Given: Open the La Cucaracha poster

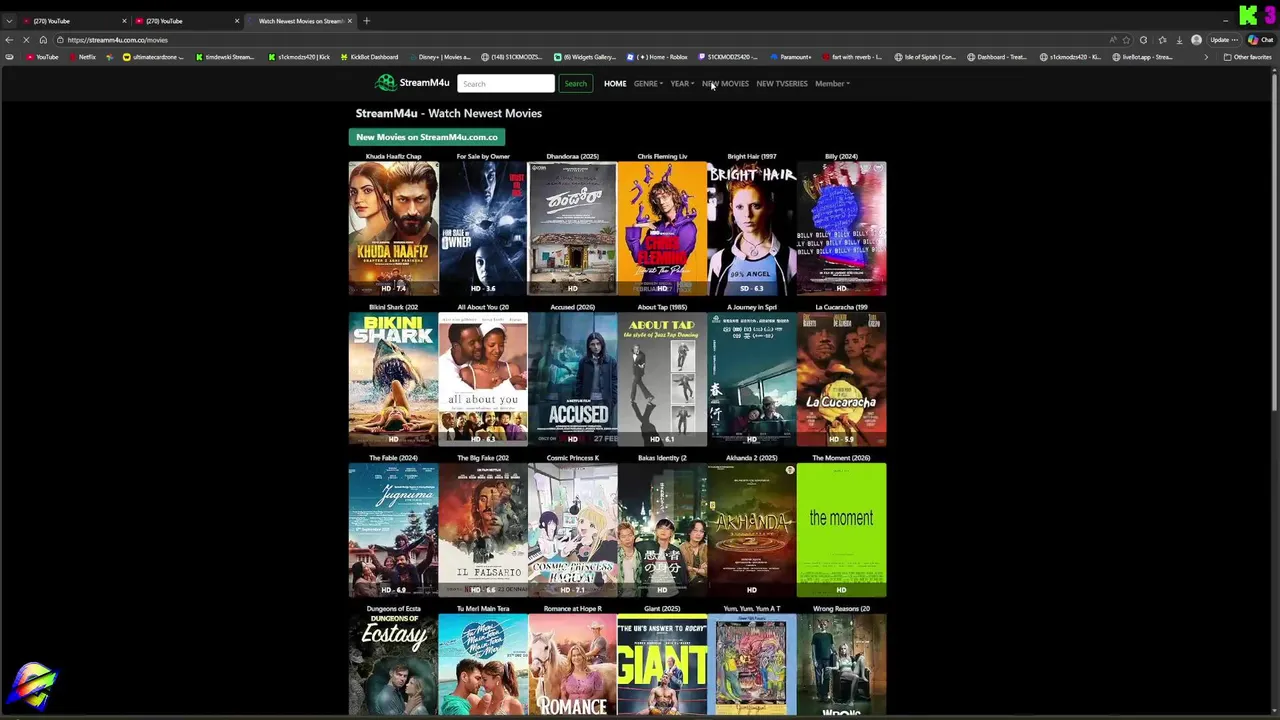Looking at the screenshot, I should [x=841, y=379].
